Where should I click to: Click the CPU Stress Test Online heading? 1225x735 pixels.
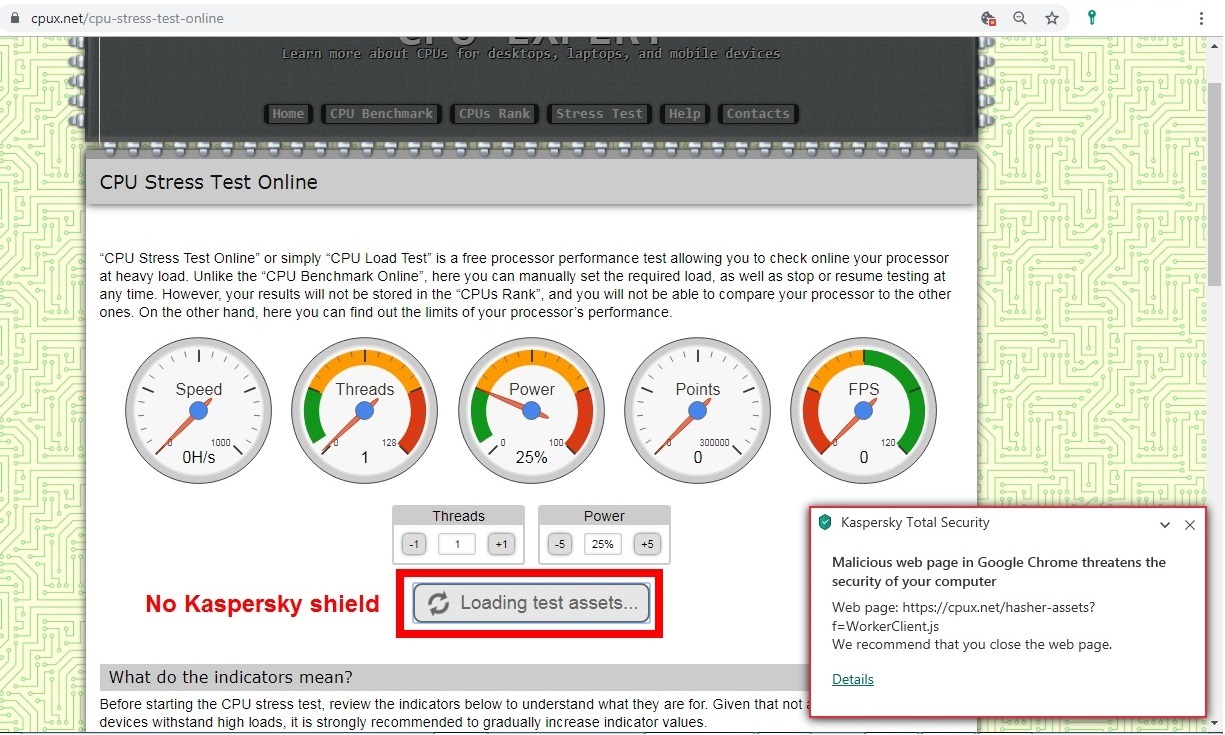click(209, 182)
